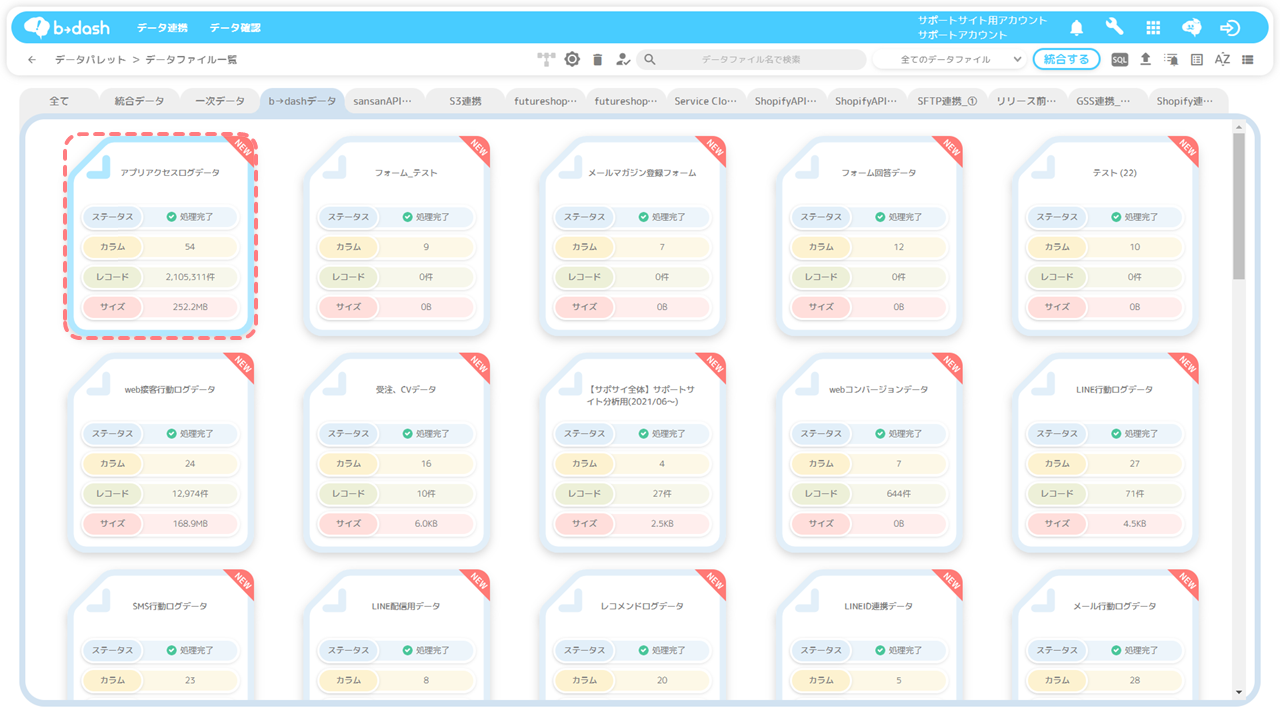Click the trash delete icon
The width and height of the screenshot is (1280, 720).
click(x=598, y=60)
